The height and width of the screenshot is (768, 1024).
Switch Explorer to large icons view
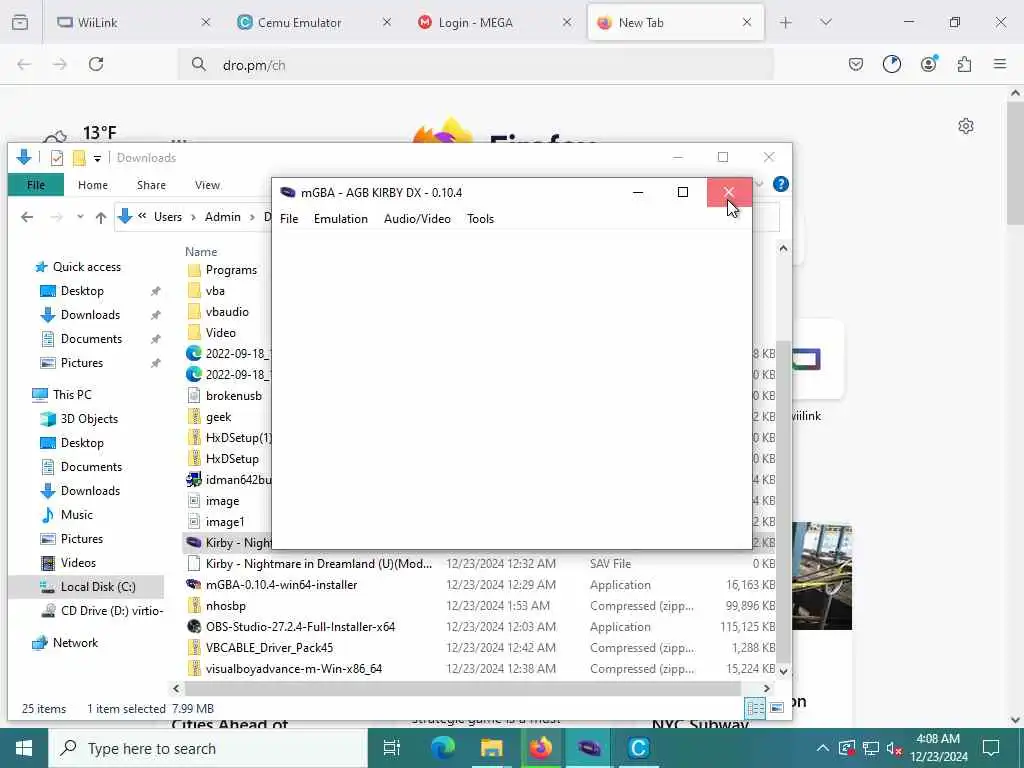pos(776,708)
